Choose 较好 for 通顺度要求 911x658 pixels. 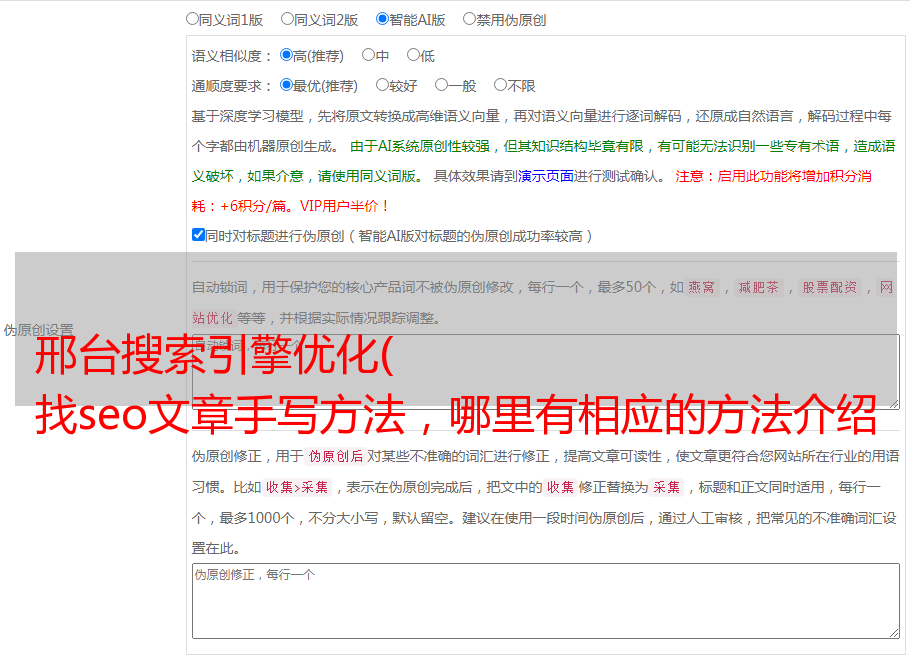coord(382,85)
